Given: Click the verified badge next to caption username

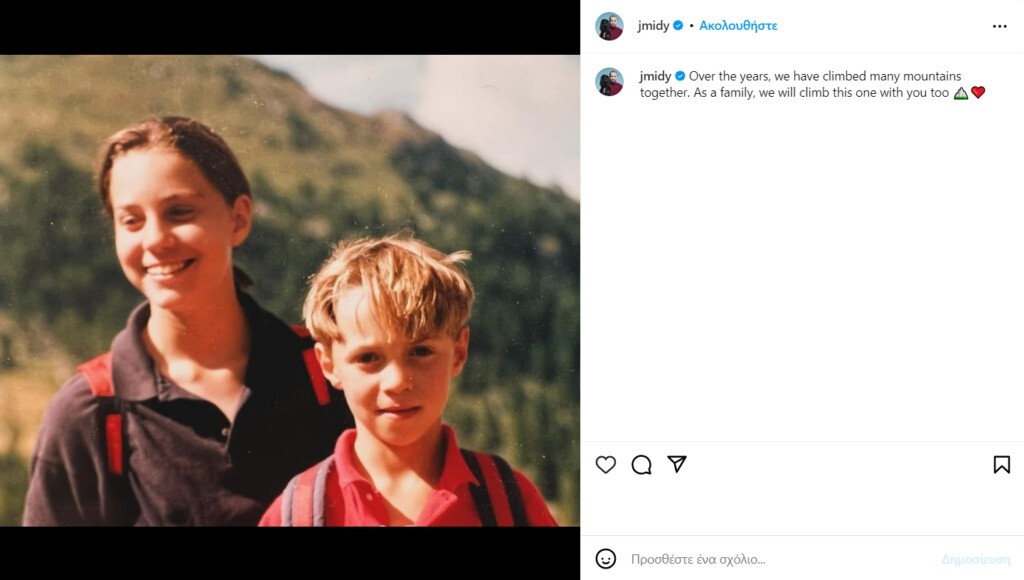Looking at the screenshot, I should [x=680, y=76].
